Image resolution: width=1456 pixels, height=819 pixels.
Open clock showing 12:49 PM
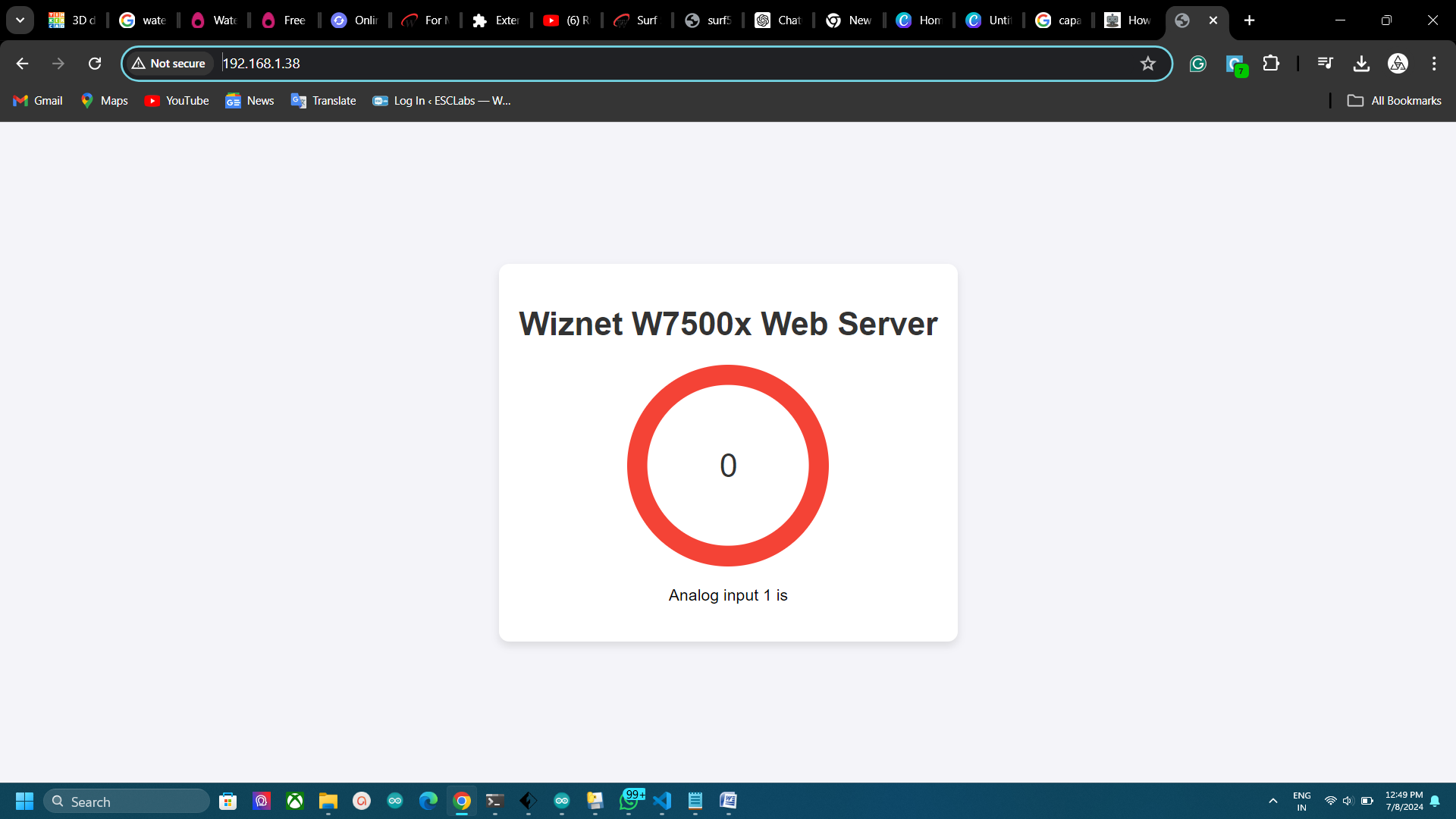(x=1404, y=801)
